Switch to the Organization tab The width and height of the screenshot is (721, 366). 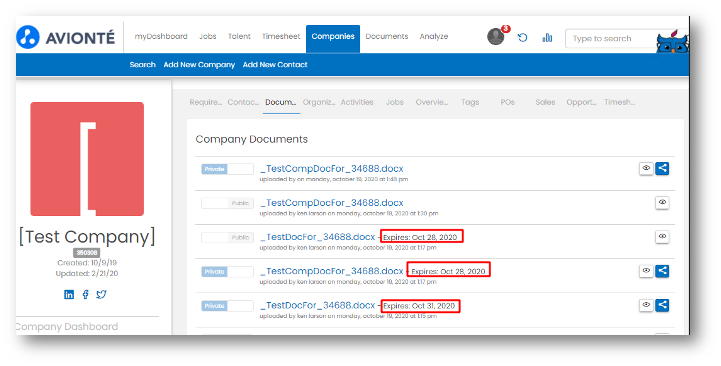point(319,102)
